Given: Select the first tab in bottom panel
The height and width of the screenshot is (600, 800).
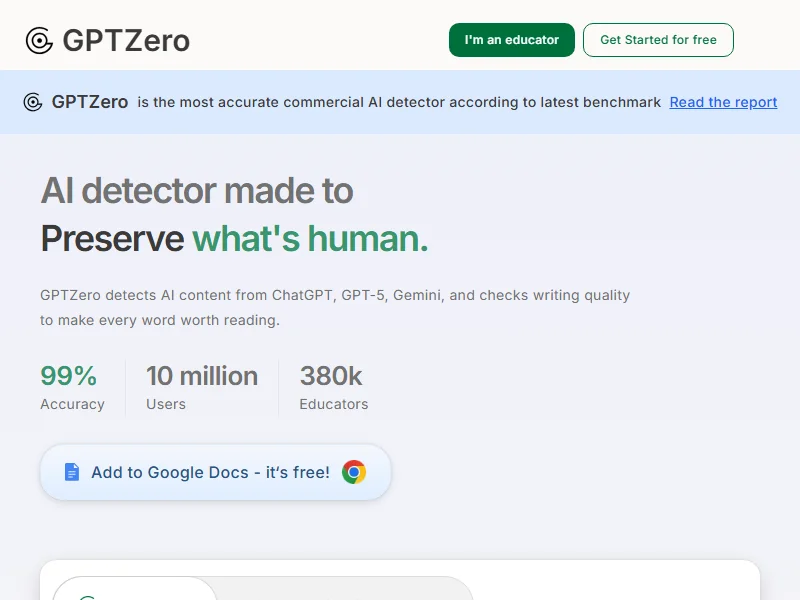Looking at the screenshot, I should tap(135, 590).
